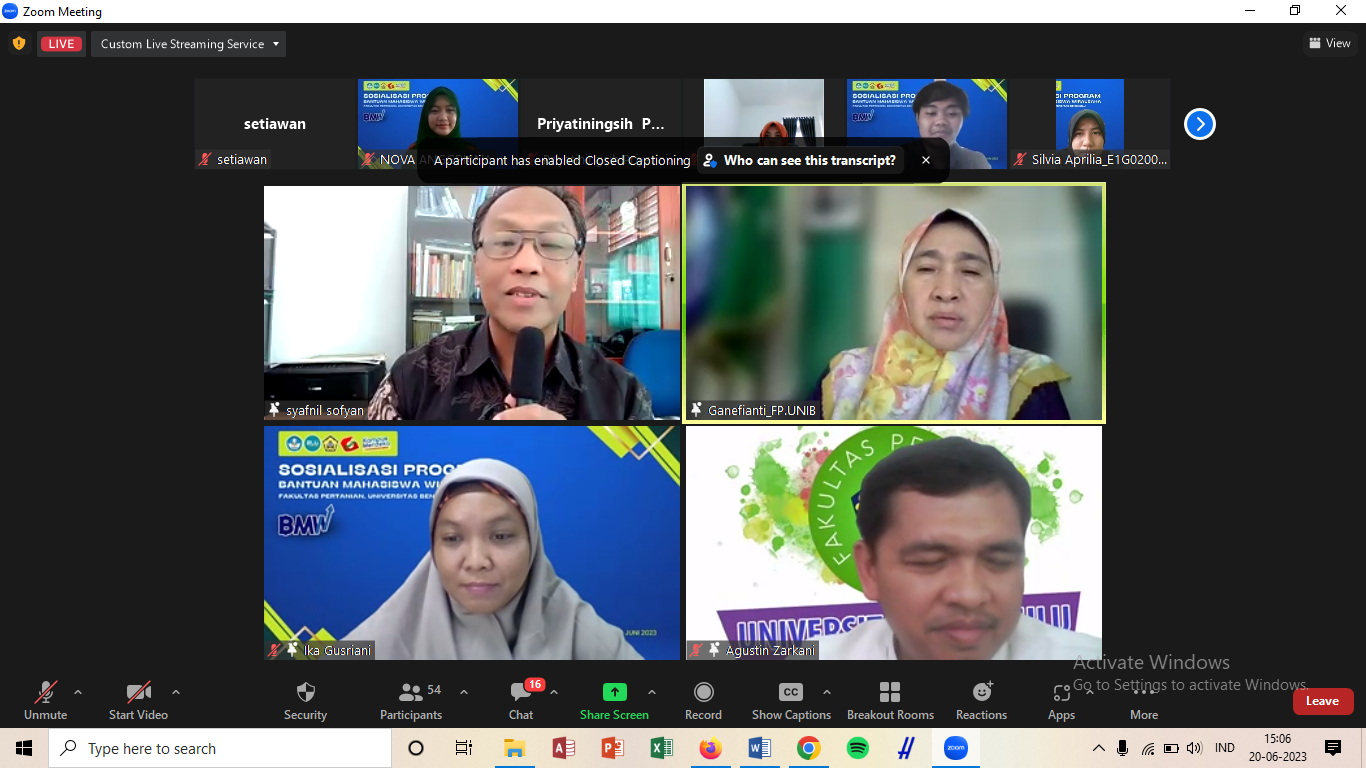The height and width of the screenshot is (768, 1366).
Task: Open Windows notification center
Action: tap(1333, 748)
